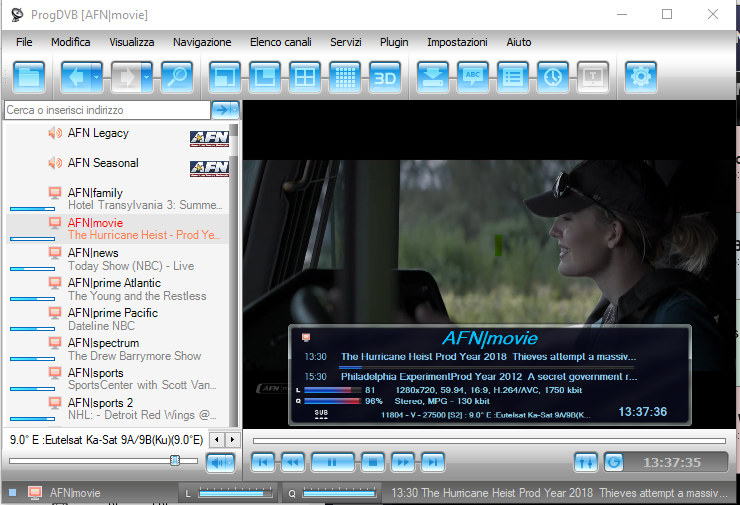740x505 pixels.
Task: Click the 'Cerca o inserisci indirizzo' search field
Action: click(x=107, y=110)
